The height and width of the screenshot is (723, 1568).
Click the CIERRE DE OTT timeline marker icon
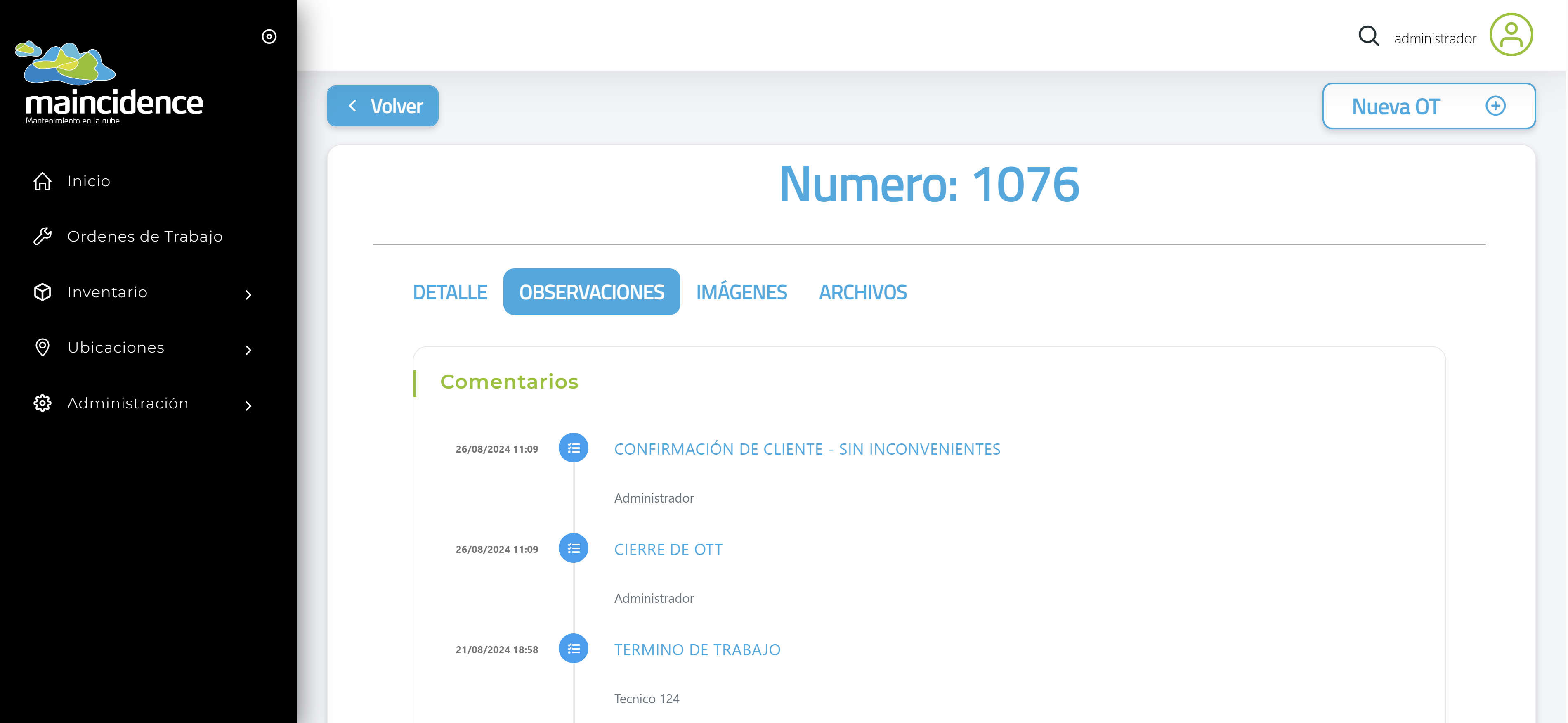click(574, 548)
